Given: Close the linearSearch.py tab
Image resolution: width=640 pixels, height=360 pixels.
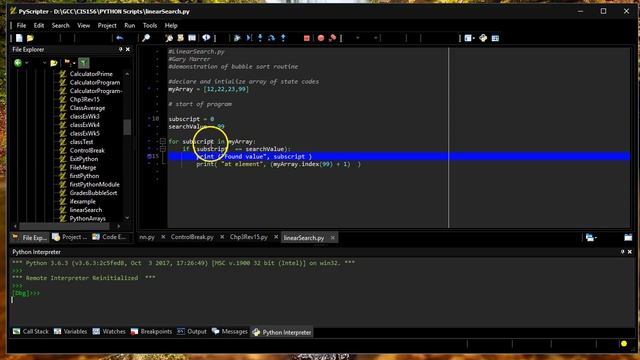Looking at the screenshot, I should click(x=333, y=238).
